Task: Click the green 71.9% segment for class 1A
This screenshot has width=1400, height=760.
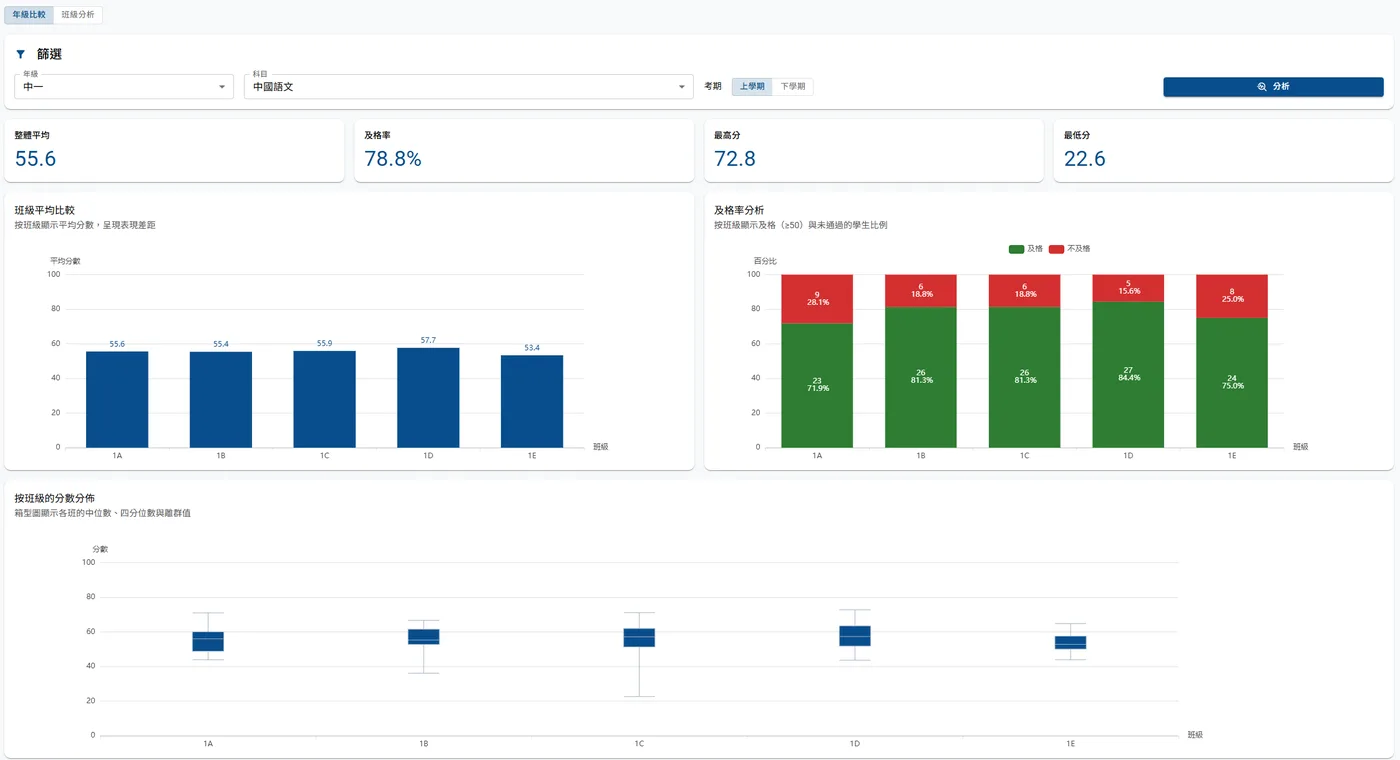Action: tap(817, 385)
